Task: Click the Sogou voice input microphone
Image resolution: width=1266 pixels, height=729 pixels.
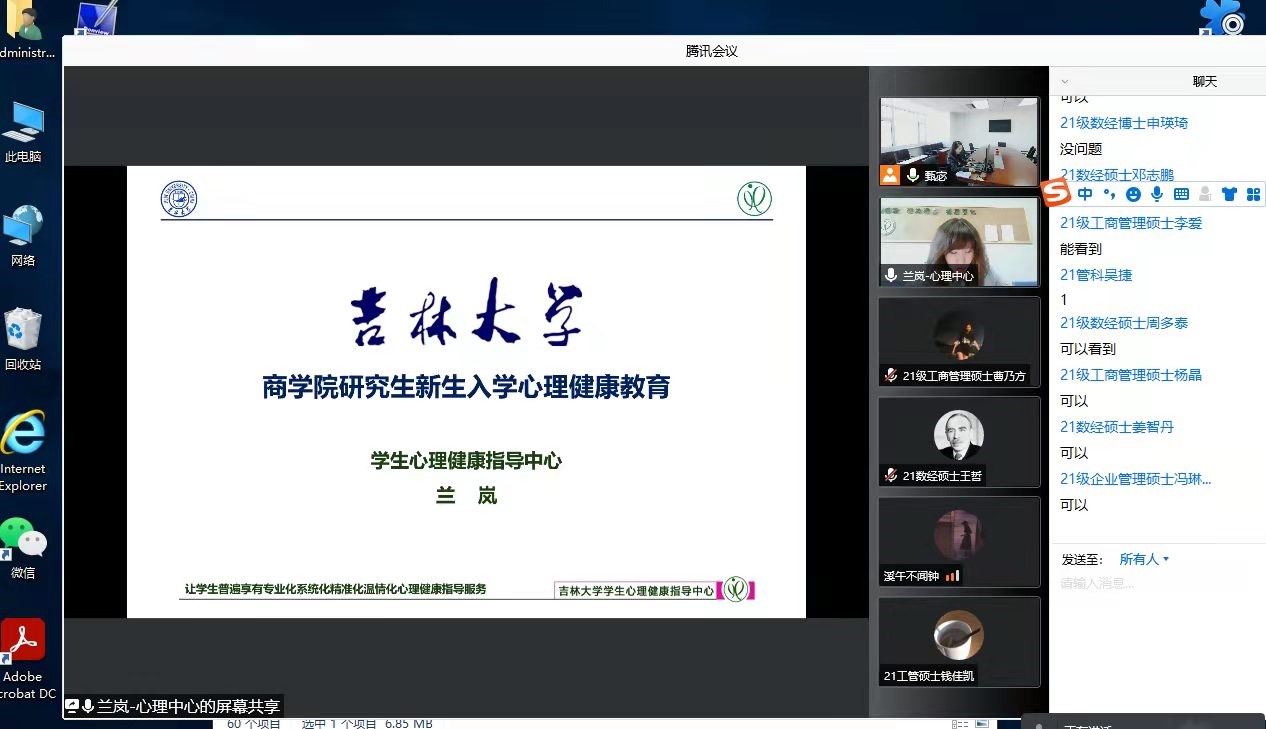Action: (x=1157, y=194)
